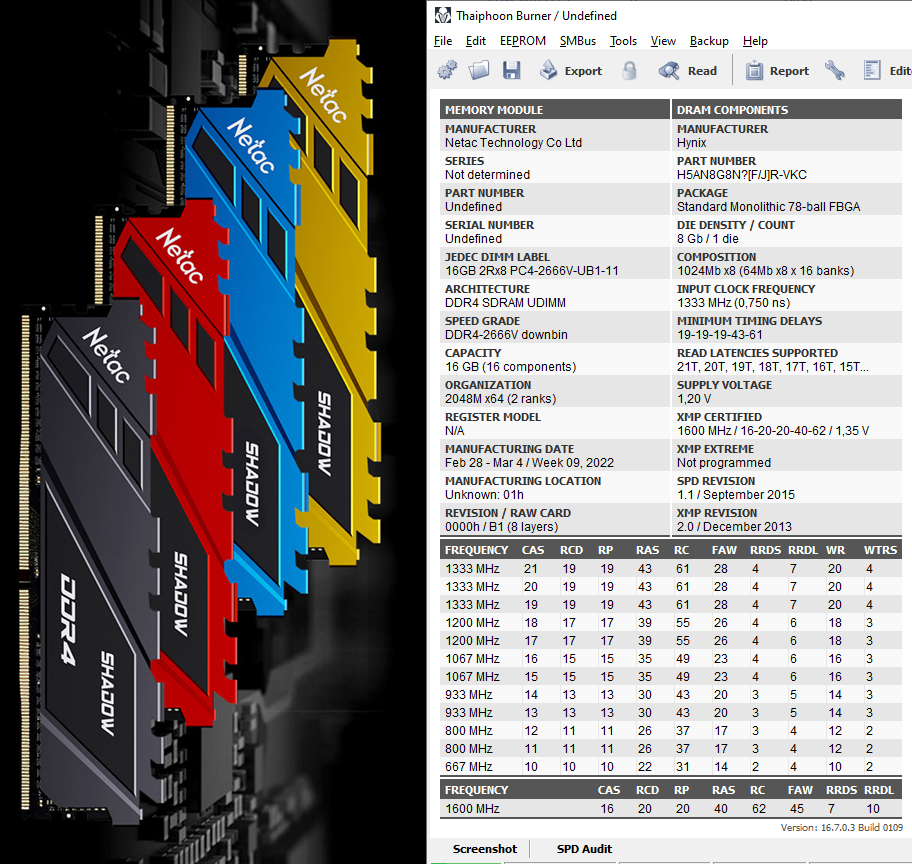
Task: Select XMP certified '1600 MHz / 16-20-20-40-62 / 1,35 V'
Action: tap(773, 431)
